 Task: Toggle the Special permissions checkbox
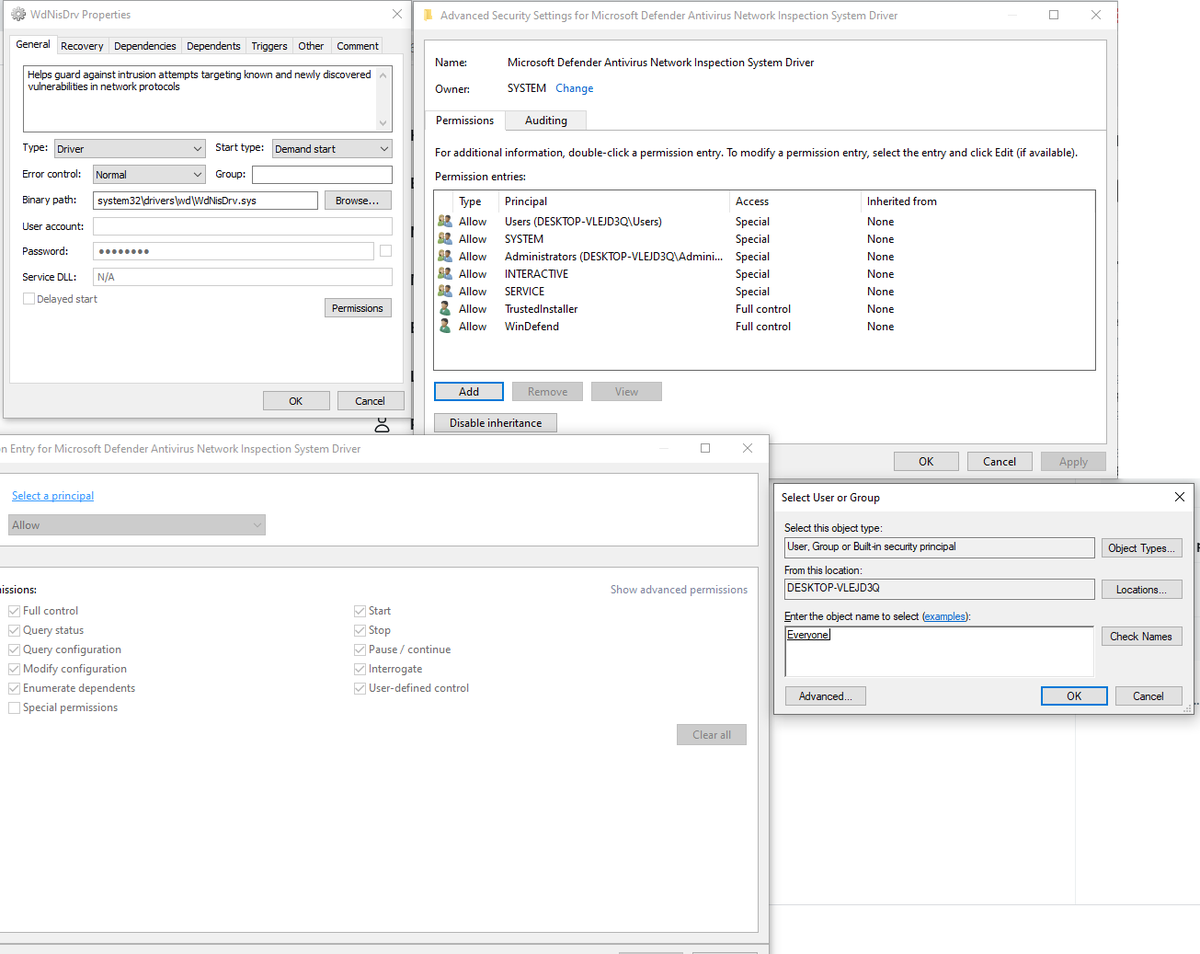14,707
